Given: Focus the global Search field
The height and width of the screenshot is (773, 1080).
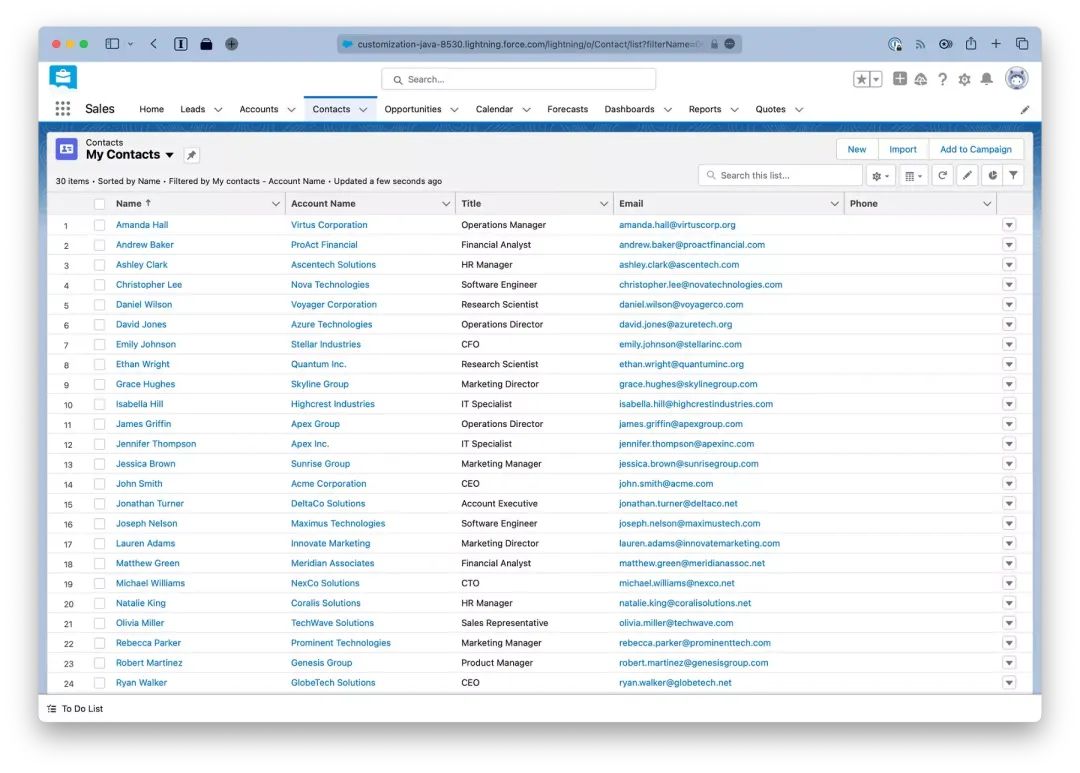Looking at the screenshot, I should pos(519,79).
